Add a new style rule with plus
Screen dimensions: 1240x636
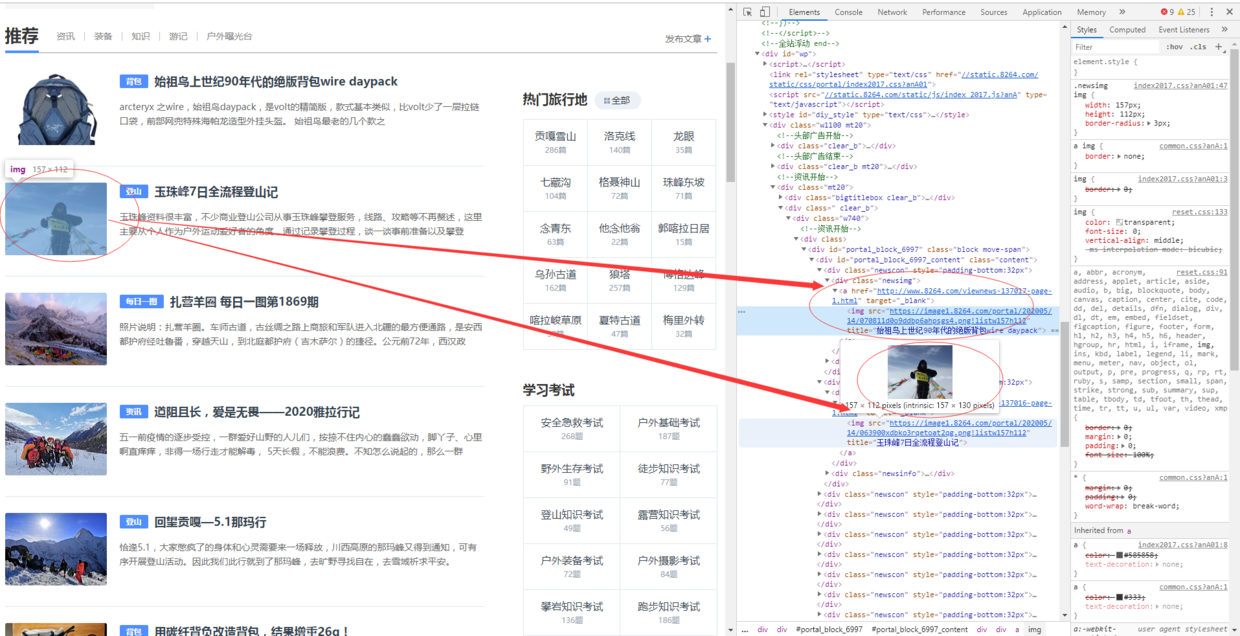click(1219, 46)
